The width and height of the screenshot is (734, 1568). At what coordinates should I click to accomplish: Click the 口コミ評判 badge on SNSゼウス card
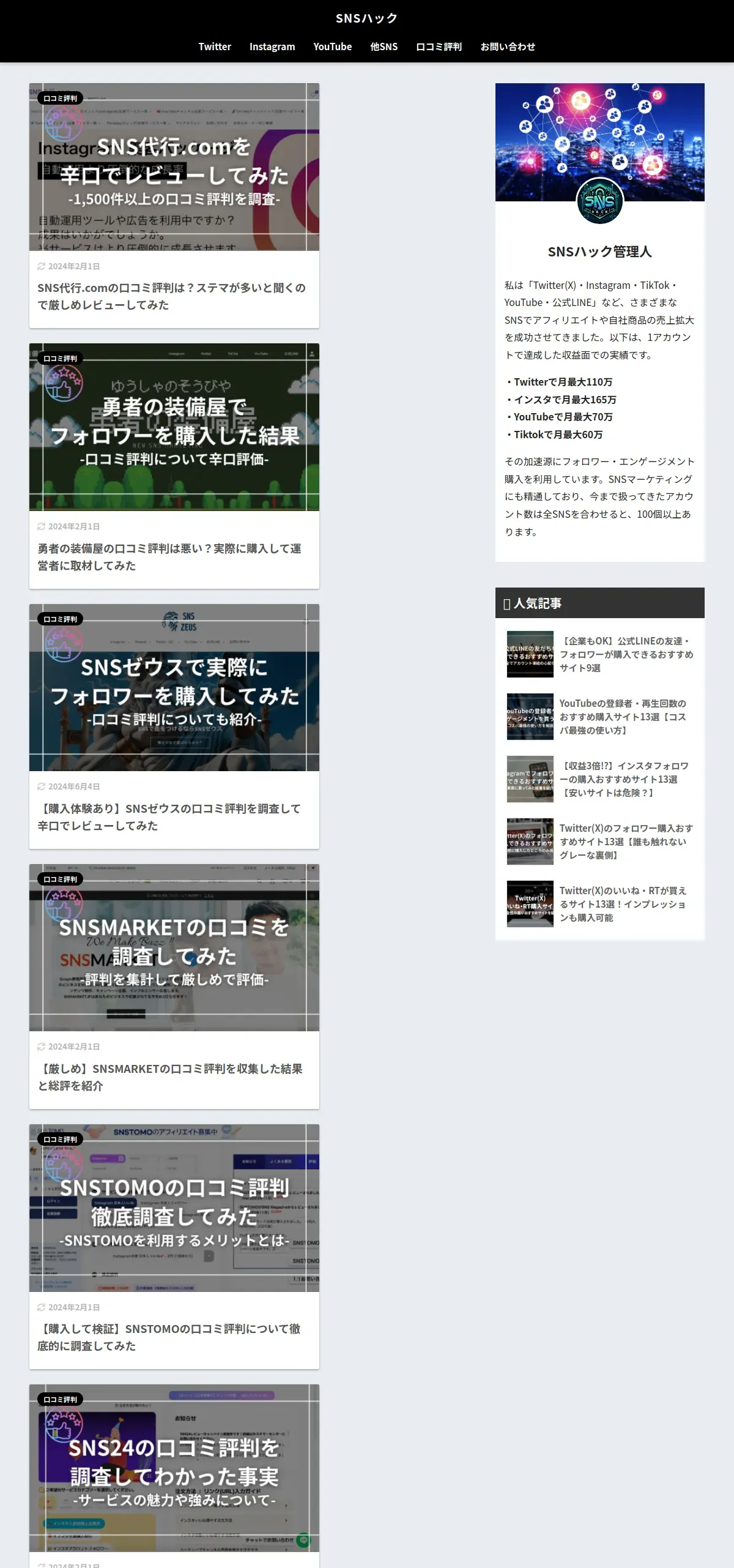click(61, 619)
